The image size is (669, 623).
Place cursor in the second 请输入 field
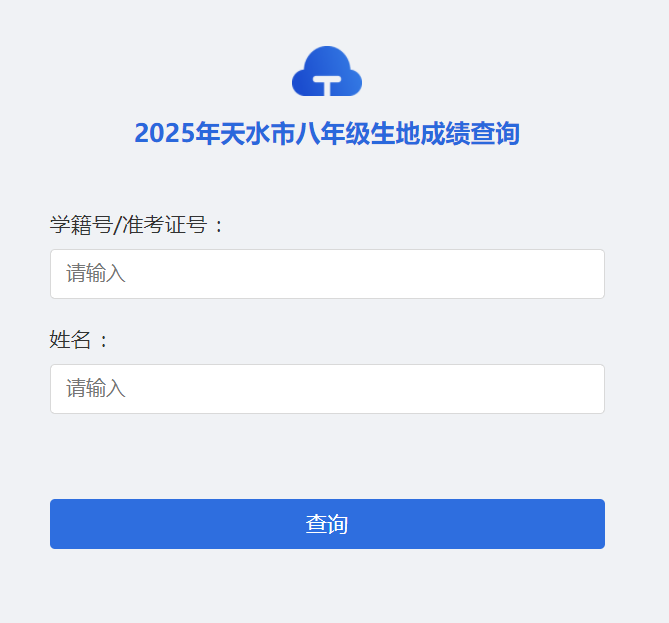[x=327, y=389]
